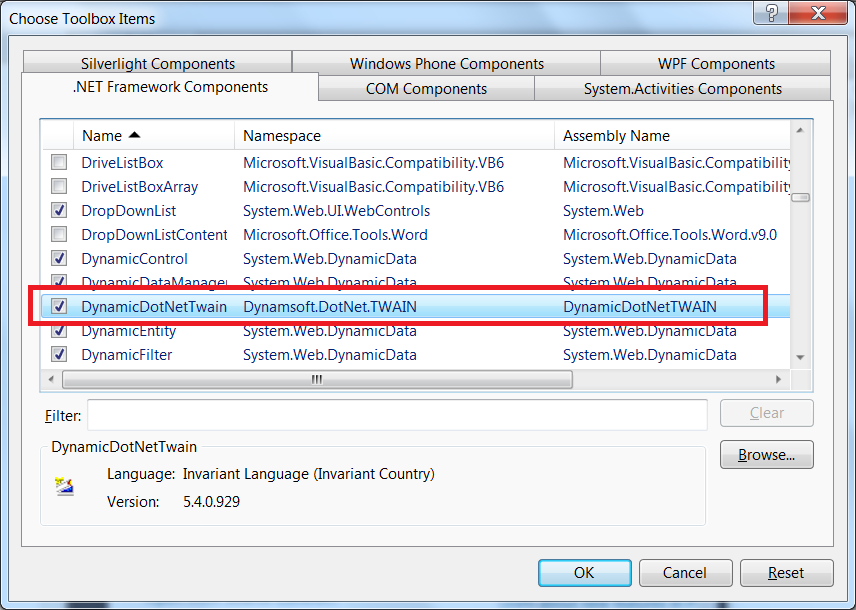Select the WPF Components tab
This screenshot has width=856, height=610.
click(x=716, y=64)
